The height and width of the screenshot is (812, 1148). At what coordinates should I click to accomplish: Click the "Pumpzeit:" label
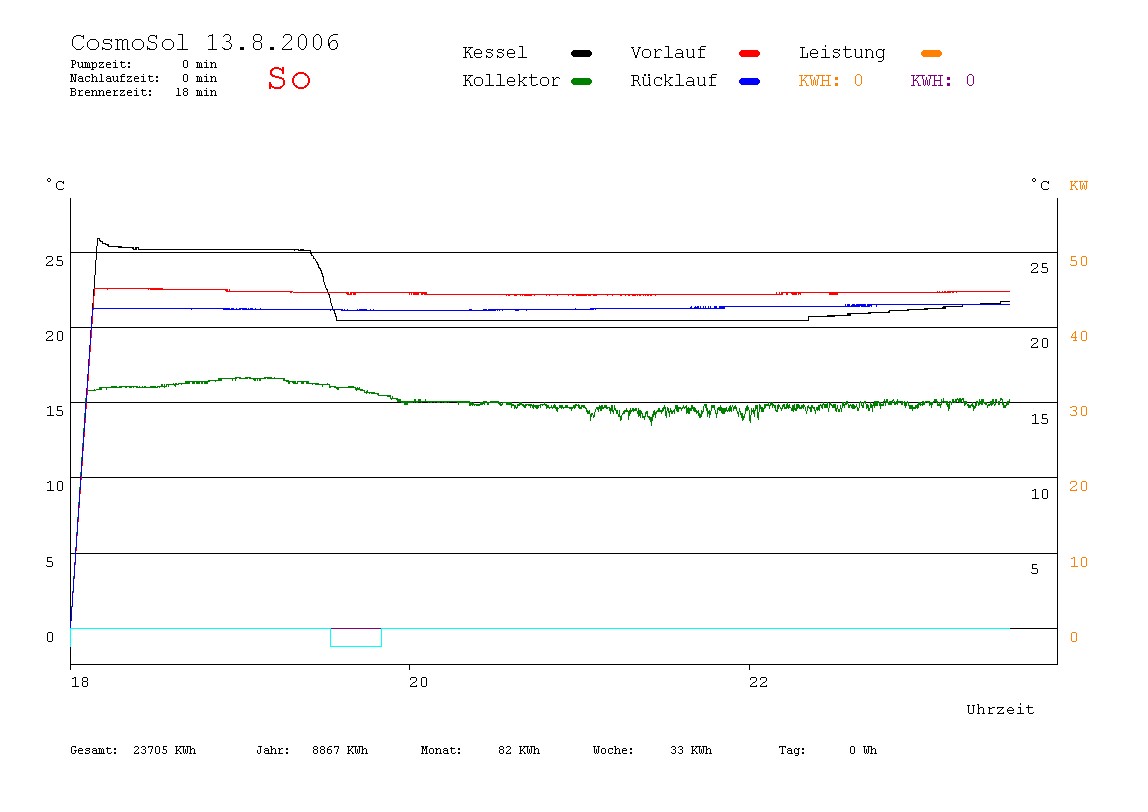tap(101, 64)
